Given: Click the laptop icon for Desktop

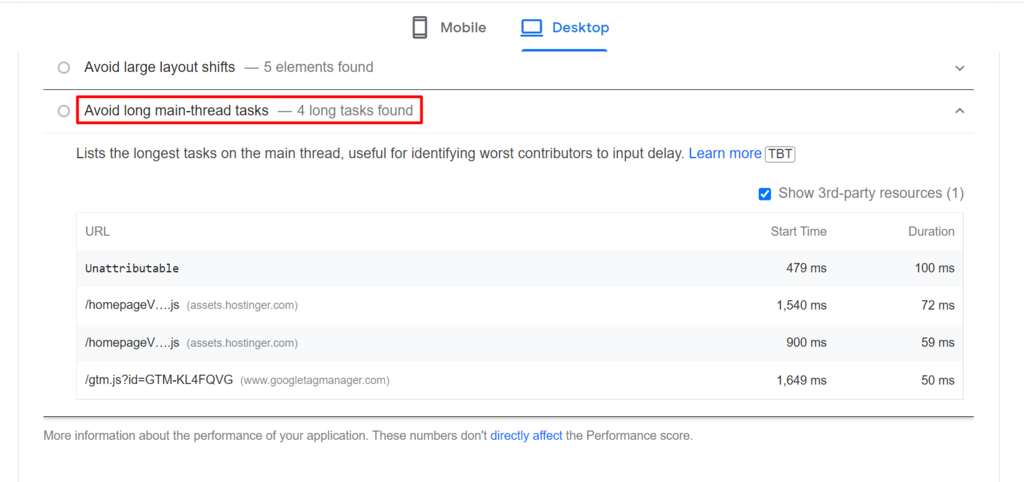Looking at the screenshot, I should pyautogui.click(x=532, y=27).
